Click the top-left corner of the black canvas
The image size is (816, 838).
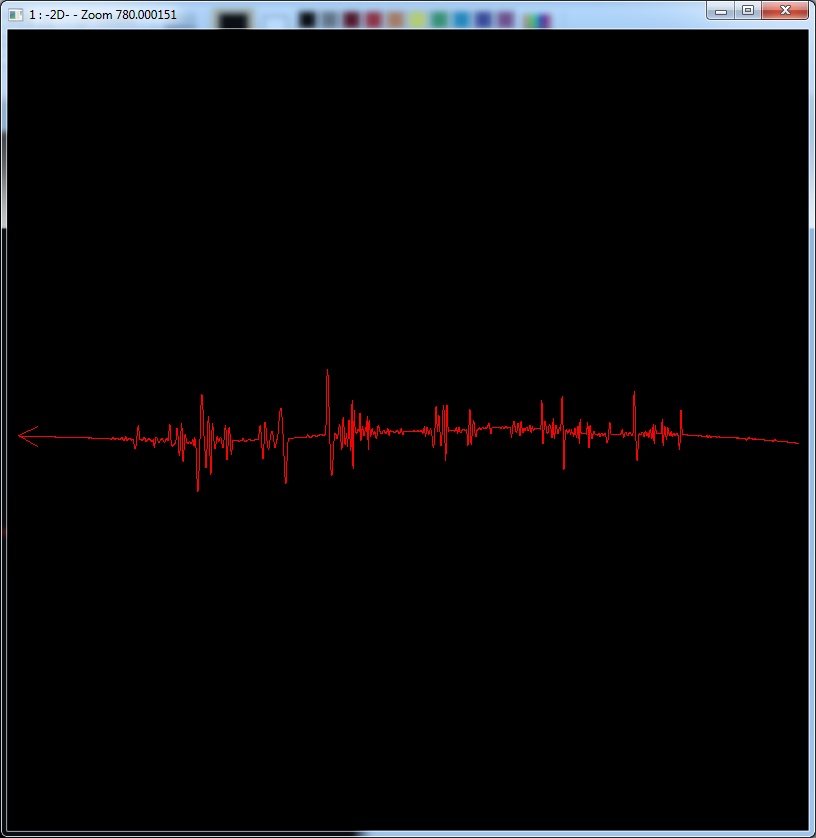tap(10, 33)
